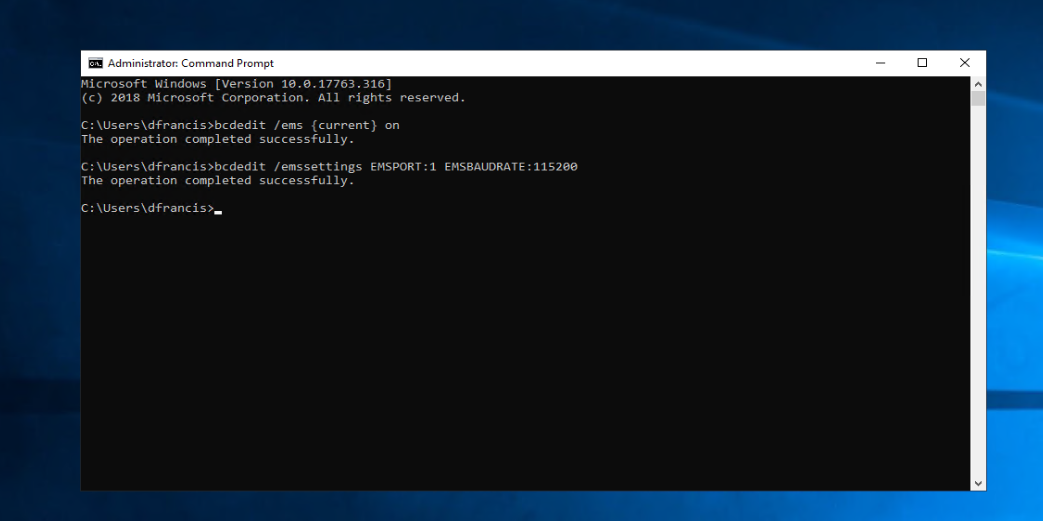Click the 'Microsoft Windows [Version 10.0.17763.316]' line
The width and height of the screenshot is (1043, 521).
click(236, 84)
